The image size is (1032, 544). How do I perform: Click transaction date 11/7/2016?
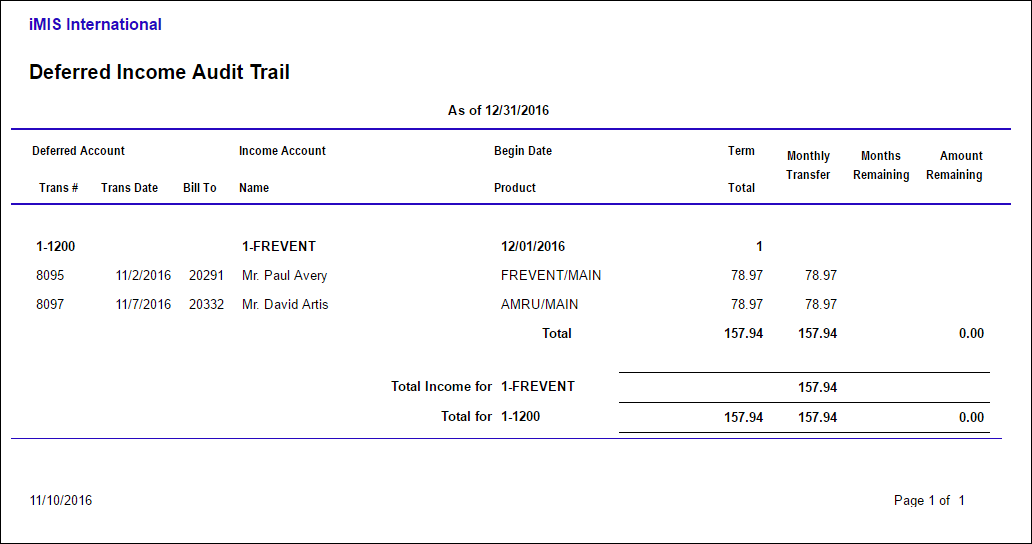[x=143, y=305]
